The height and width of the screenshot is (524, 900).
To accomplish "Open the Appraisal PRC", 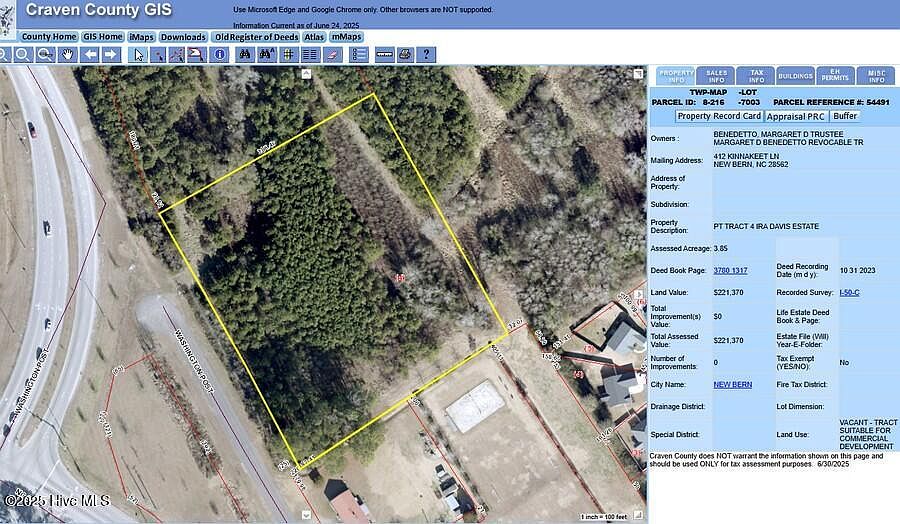I will tap(796, 117).
